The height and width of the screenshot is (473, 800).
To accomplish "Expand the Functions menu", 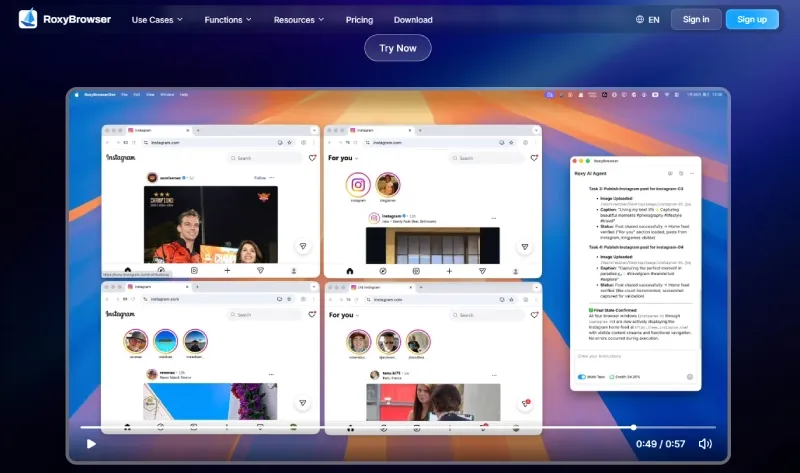I will 228,20.
